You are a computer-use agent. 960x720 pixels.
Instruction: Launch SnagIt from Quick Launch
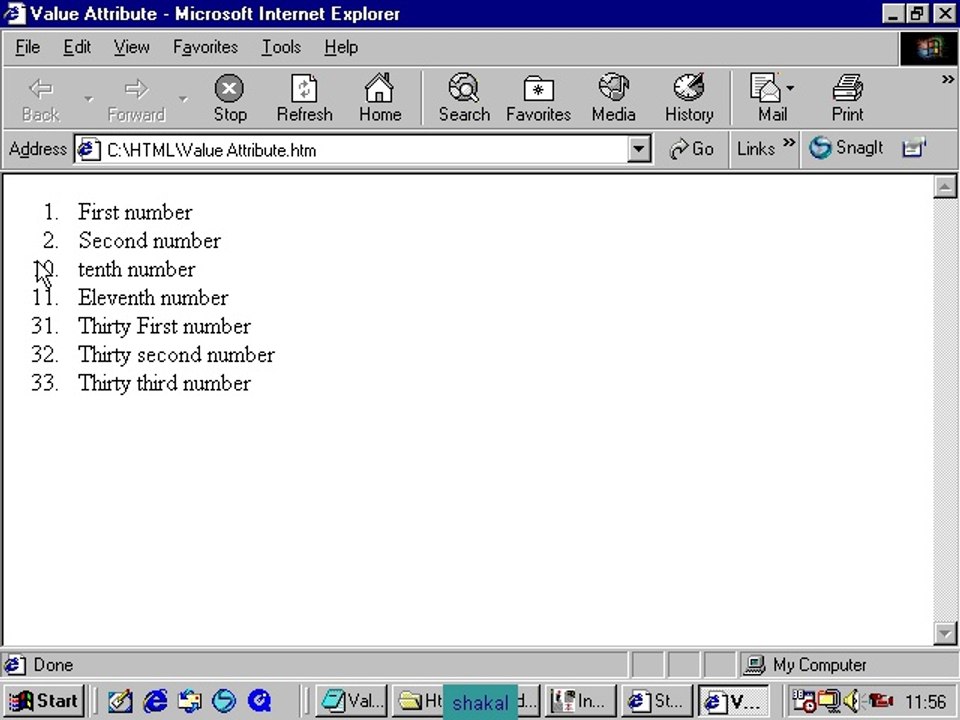[x=224, y=700]
